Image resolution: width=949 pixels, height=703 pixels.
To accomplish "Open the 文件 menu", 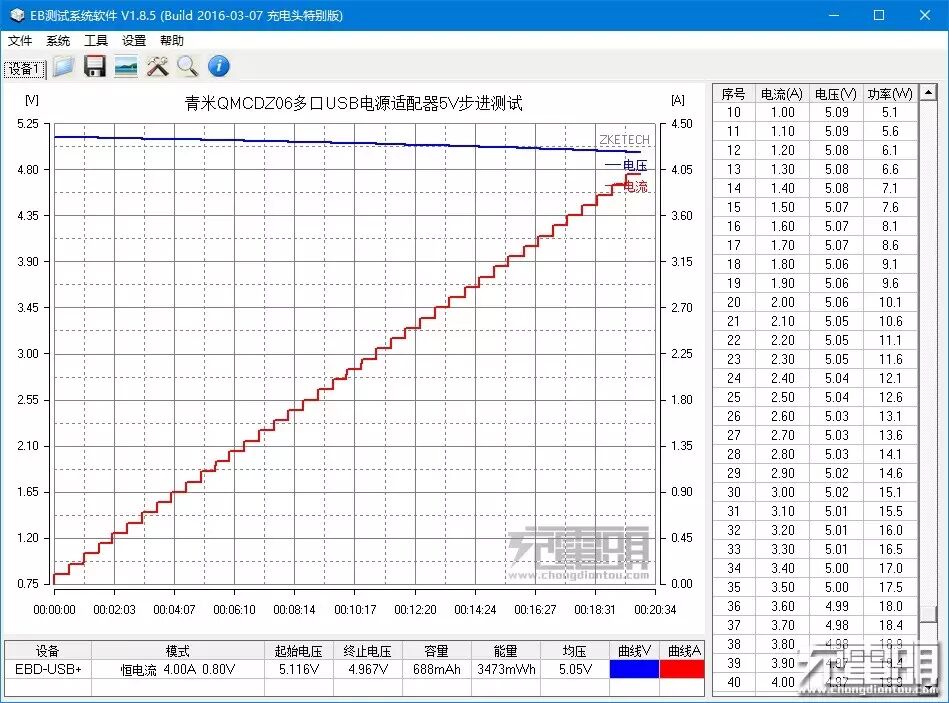I will 19,41.
